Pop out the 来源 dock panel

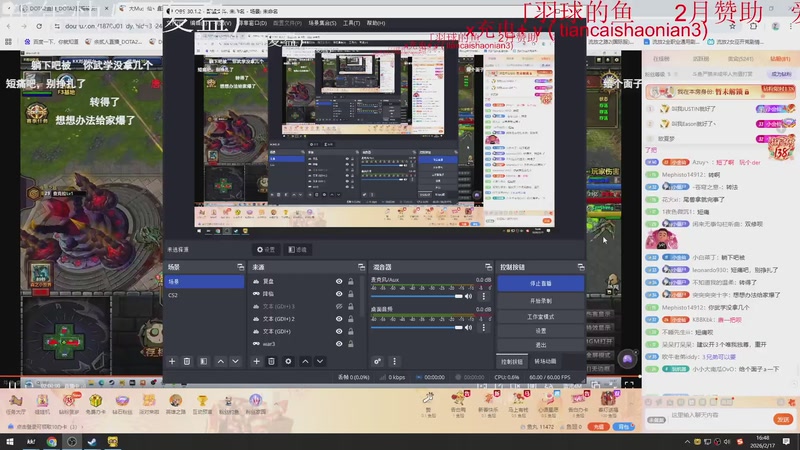pyautogui.click(x=361, y=267)
